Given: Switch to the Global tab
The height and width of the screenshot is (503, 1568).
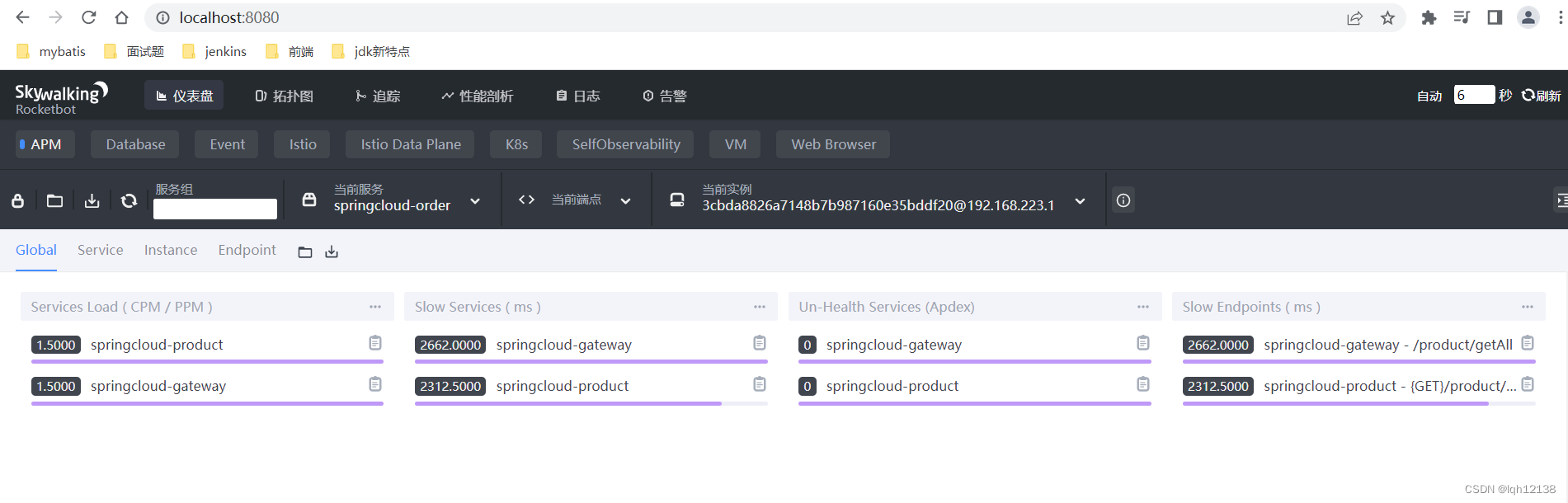Looking at the screenshot, I should tap(36, 250).
